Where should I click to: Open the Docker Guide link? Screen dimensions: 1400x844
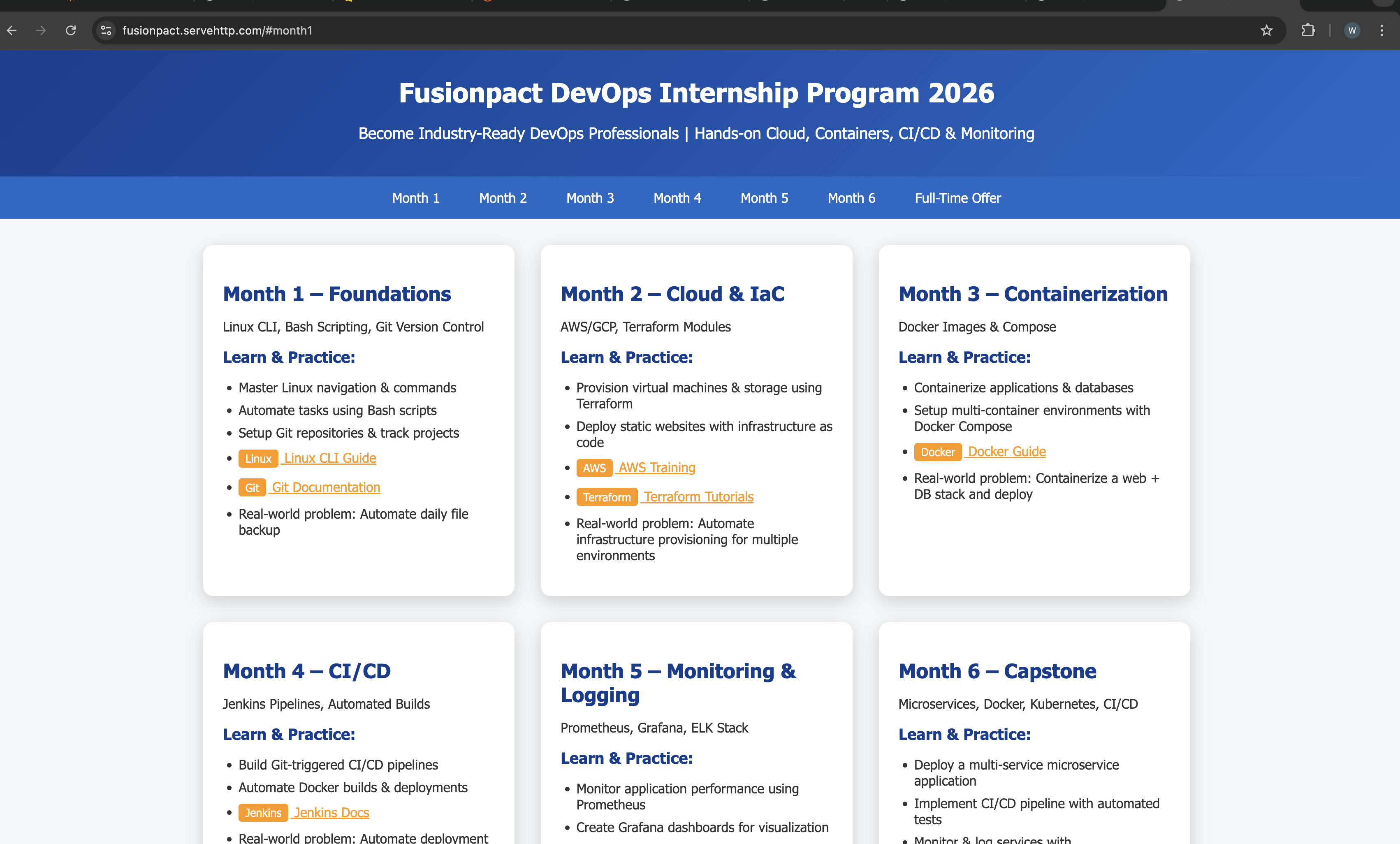pyautogui.click(x=1006, y=451)
